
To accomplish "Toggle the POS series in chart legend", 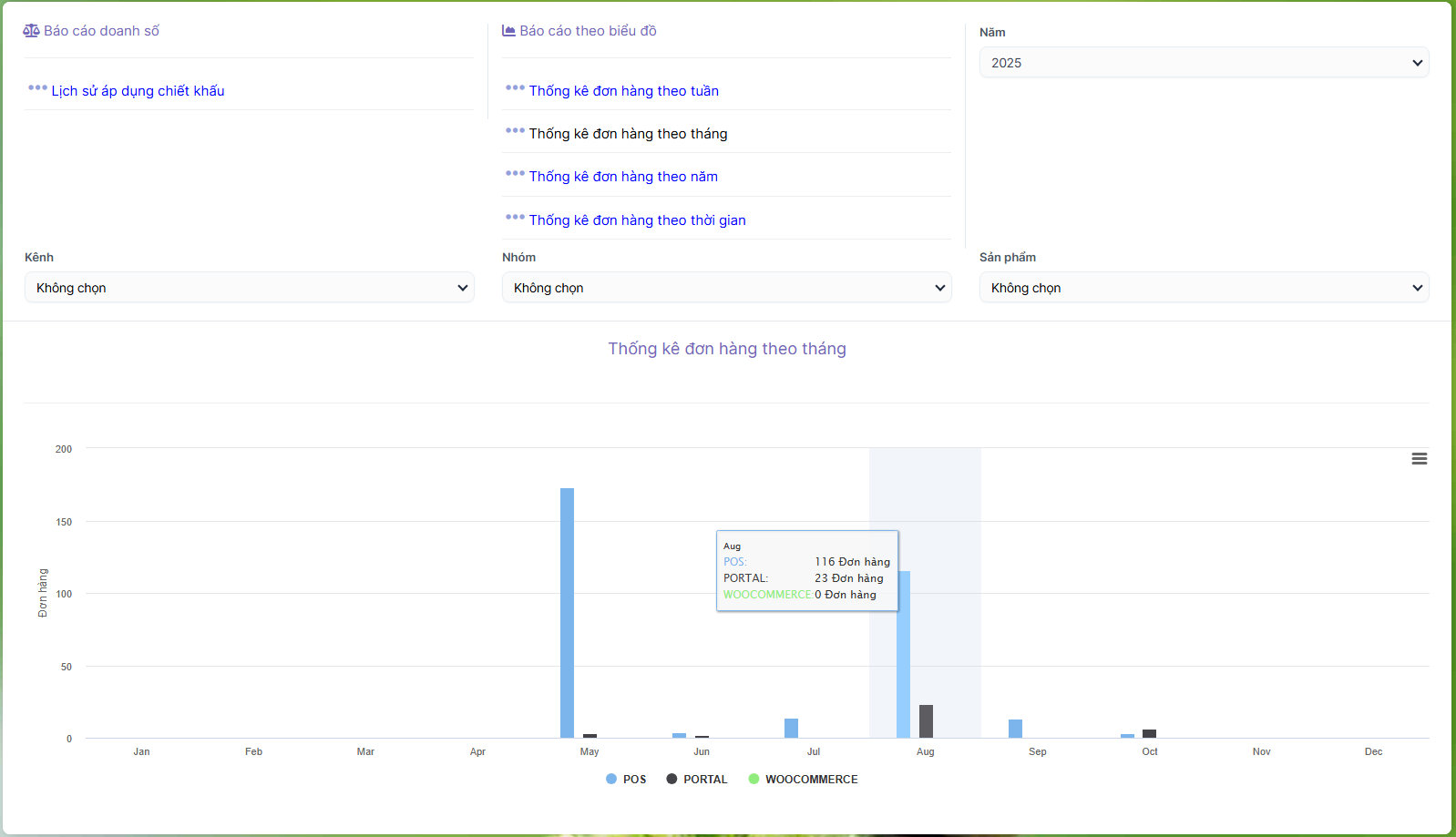I will [x=626, y=780].
